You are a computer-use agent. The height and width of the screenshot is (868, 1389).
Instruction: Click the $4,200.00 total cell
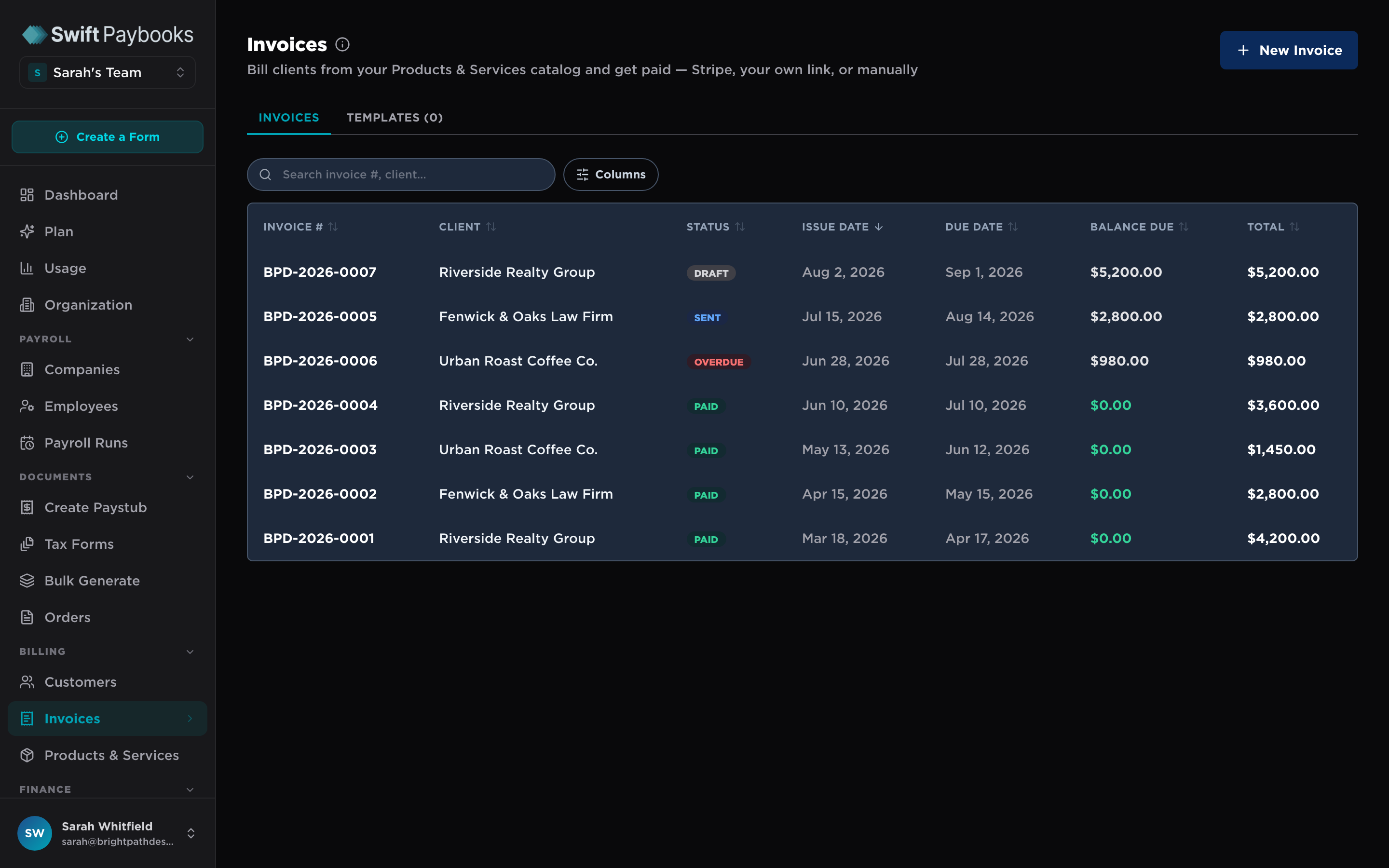[x=1283, y=539]
